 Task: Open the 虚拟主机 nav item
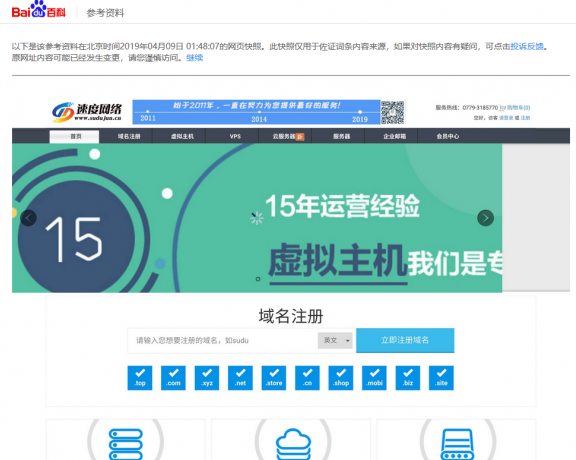tap(182, 136)
